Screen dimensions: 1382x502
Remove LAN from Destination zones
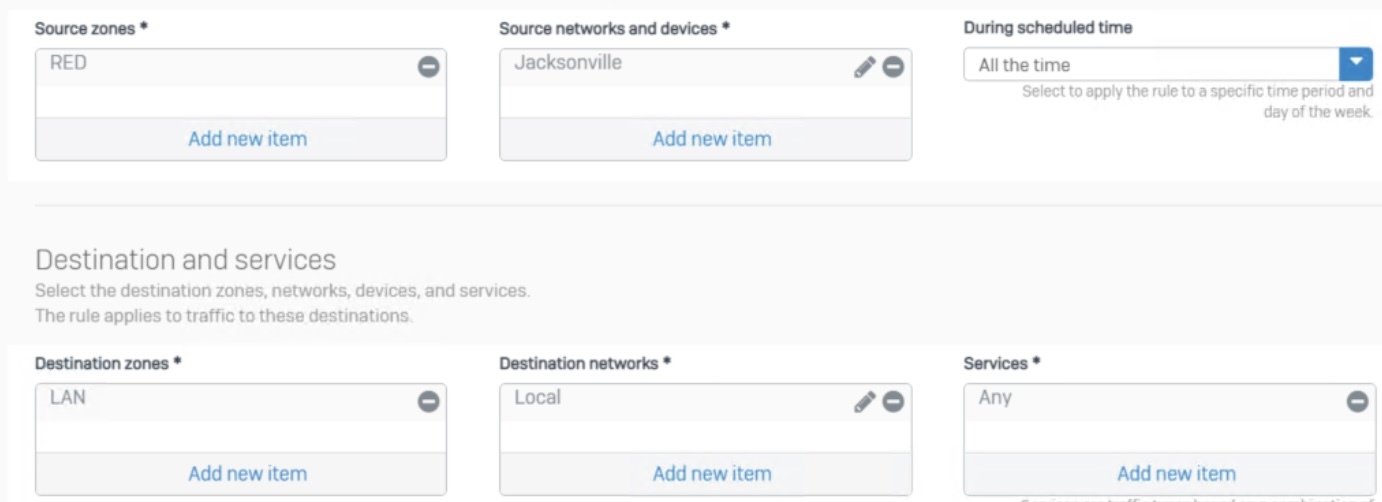tap(428, 402)
